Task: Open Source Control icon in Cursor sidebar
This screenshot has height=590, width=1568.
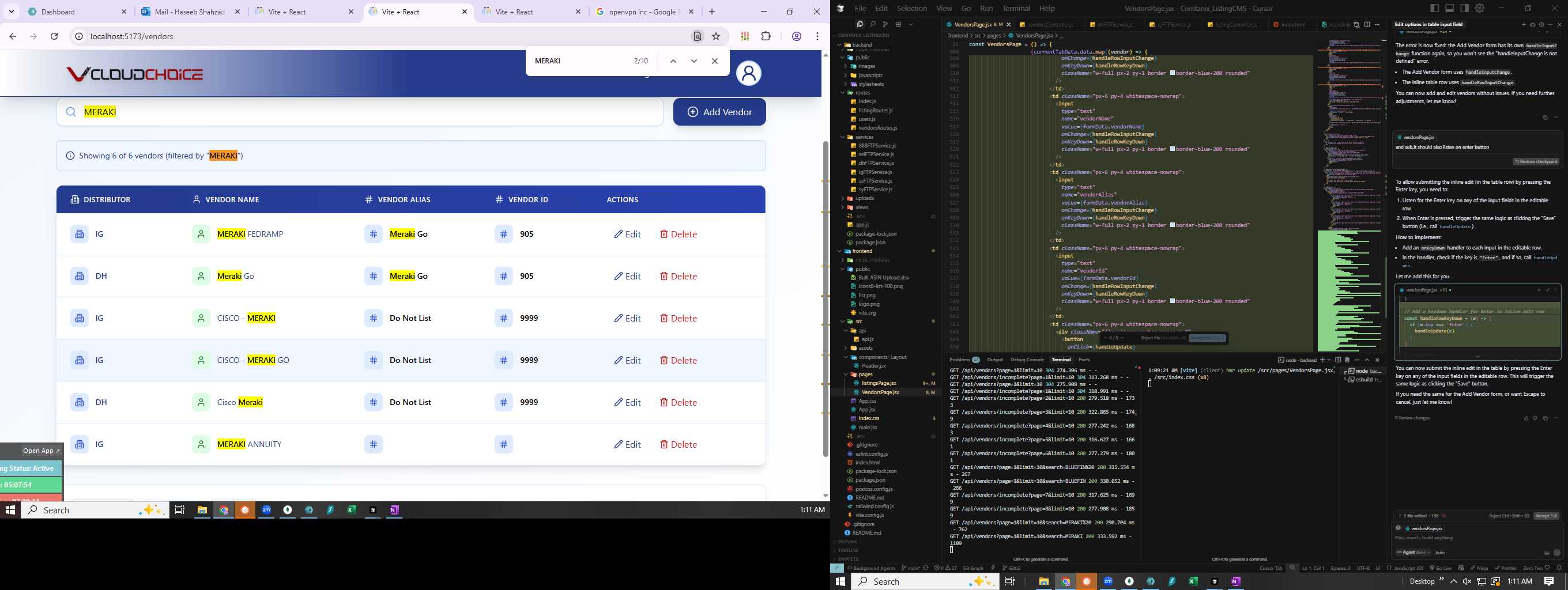Action: [x=885, y=24]
